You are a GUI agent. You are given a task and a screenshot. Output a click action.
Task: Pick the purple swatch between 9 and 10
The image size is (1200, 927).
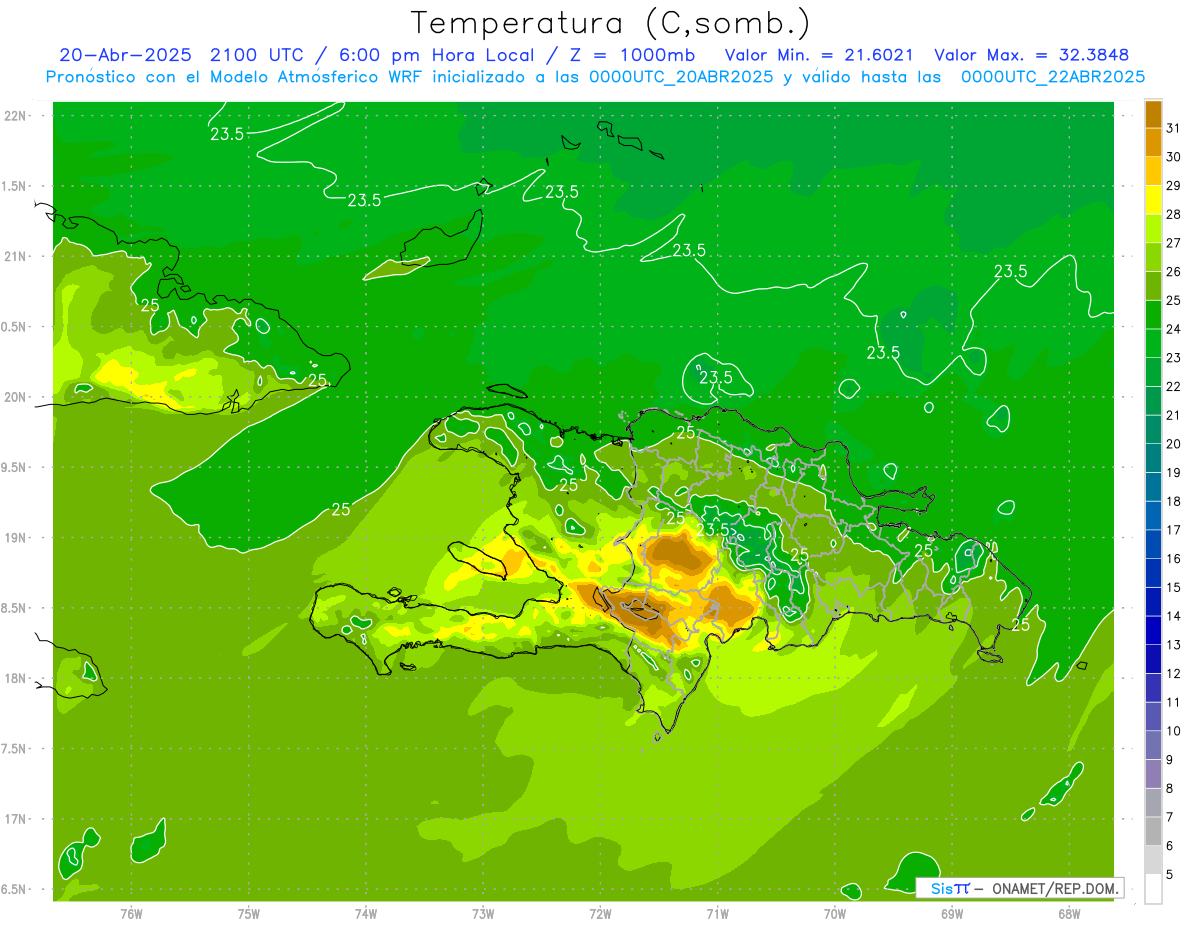click(1153, 745)
